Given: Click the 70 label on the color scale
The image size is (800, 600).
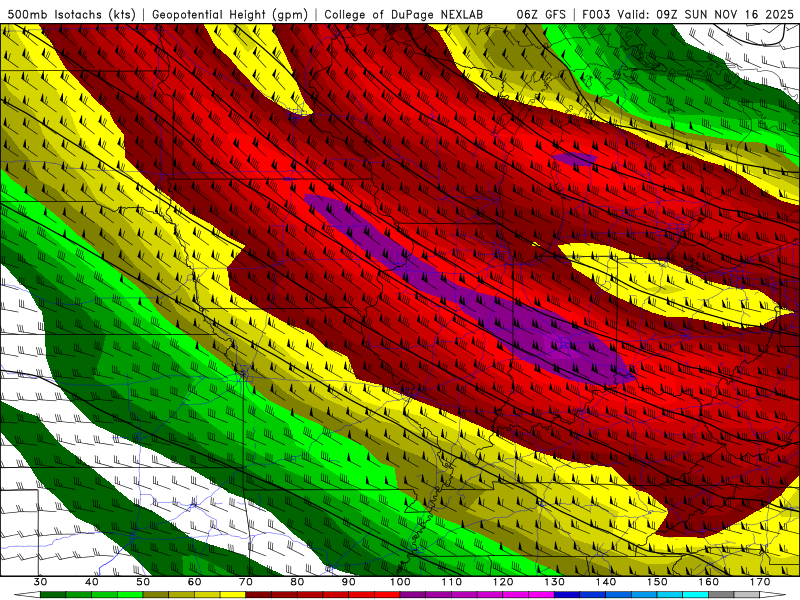Looking at the screenshot, I should coord(246,582).
